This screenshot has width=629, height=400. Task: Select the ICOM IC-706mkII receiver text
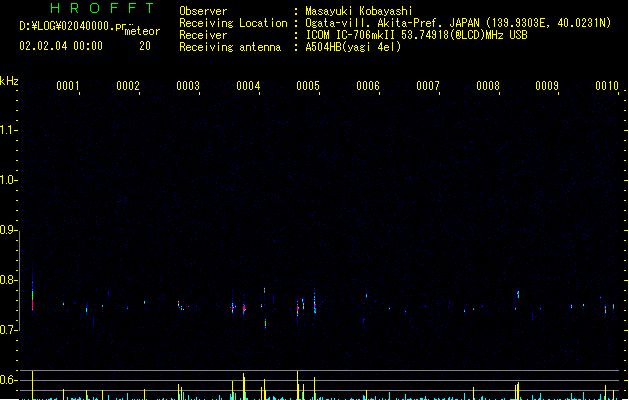416,35
